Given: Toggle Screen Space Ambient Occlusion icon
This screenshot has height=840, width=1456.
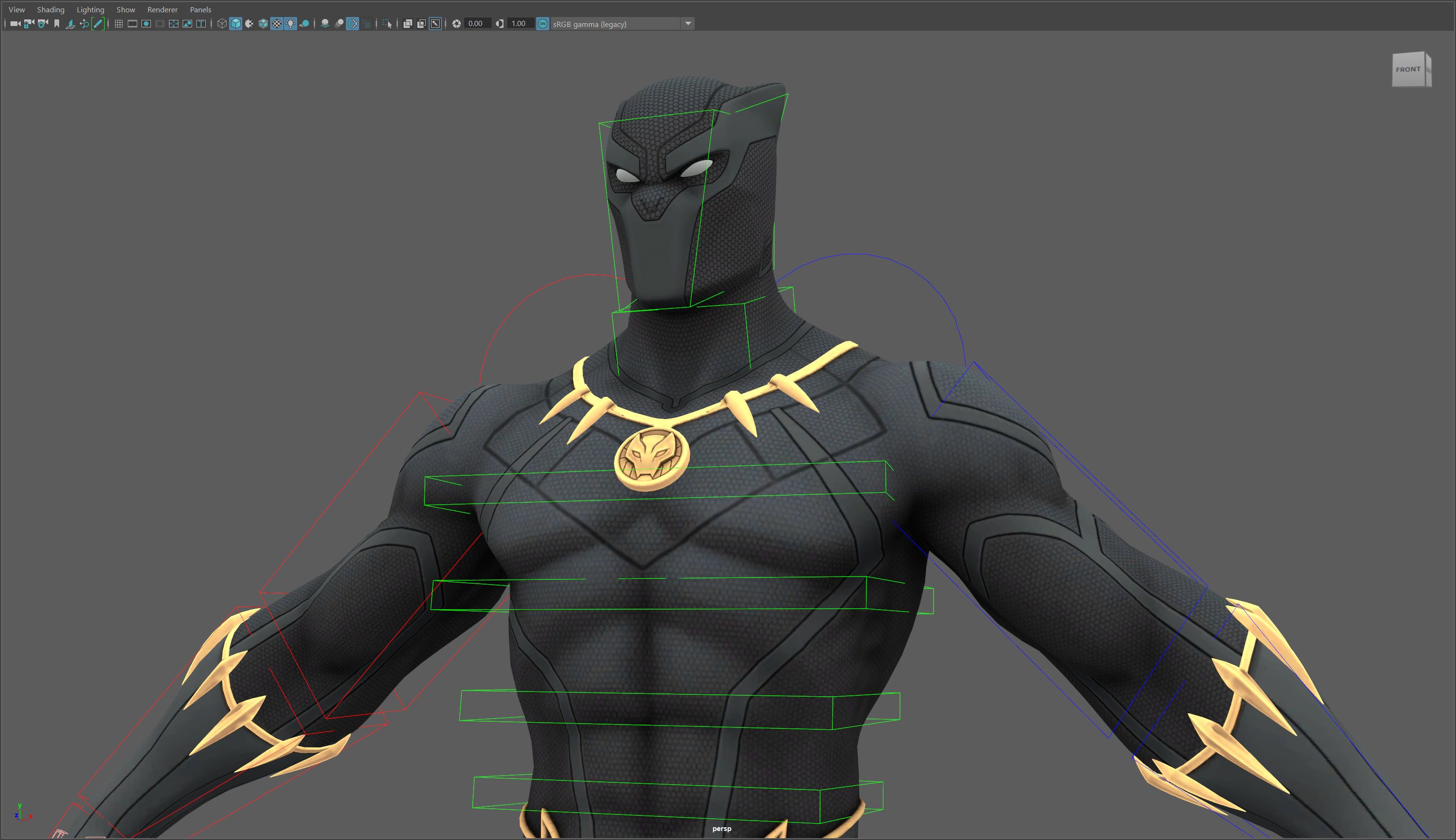Looking at the screenshot, I should [x=325, y=24].
